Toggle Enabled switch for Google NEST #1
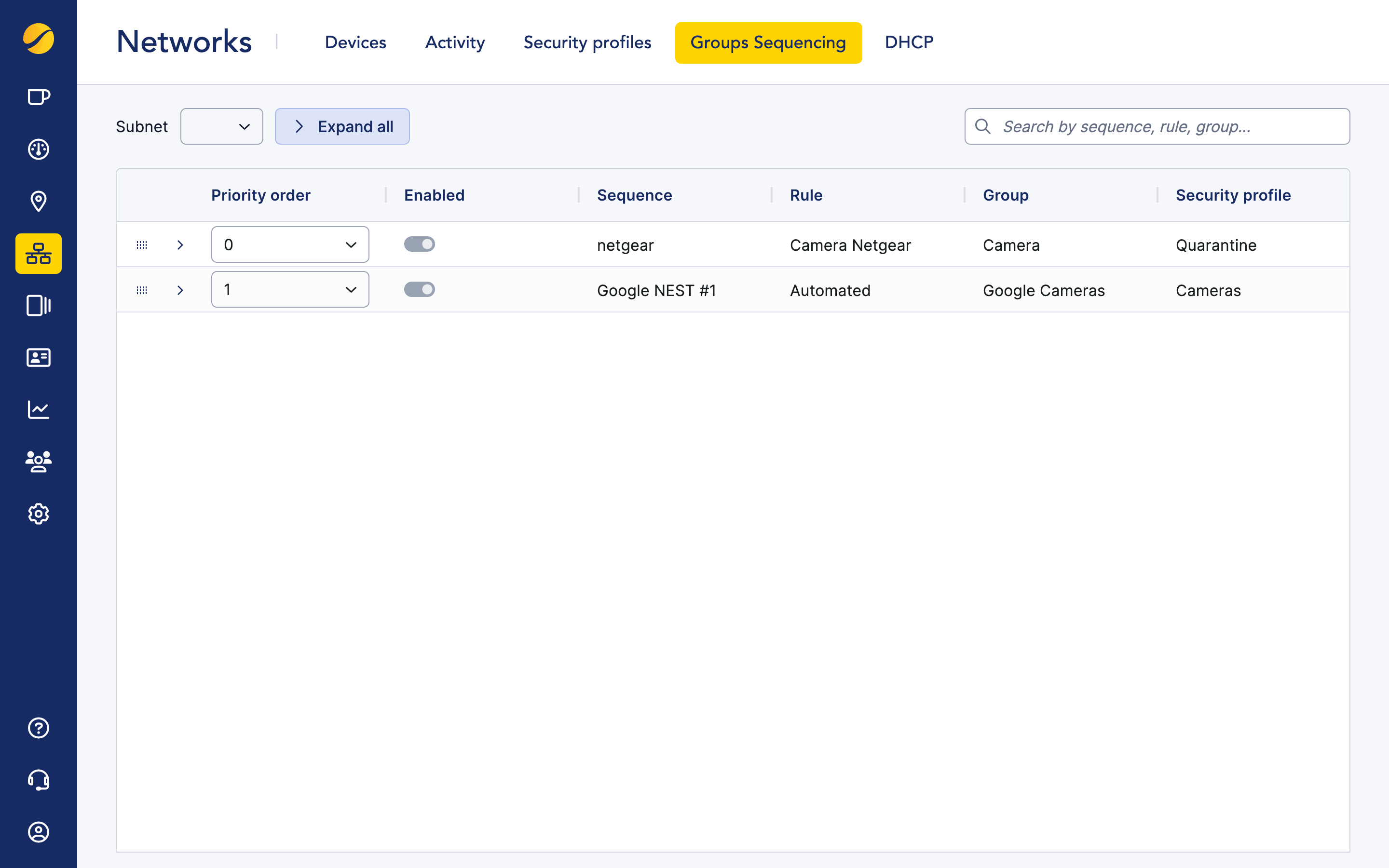This screenshot has width=1389, height=868. tap(419, 289)
